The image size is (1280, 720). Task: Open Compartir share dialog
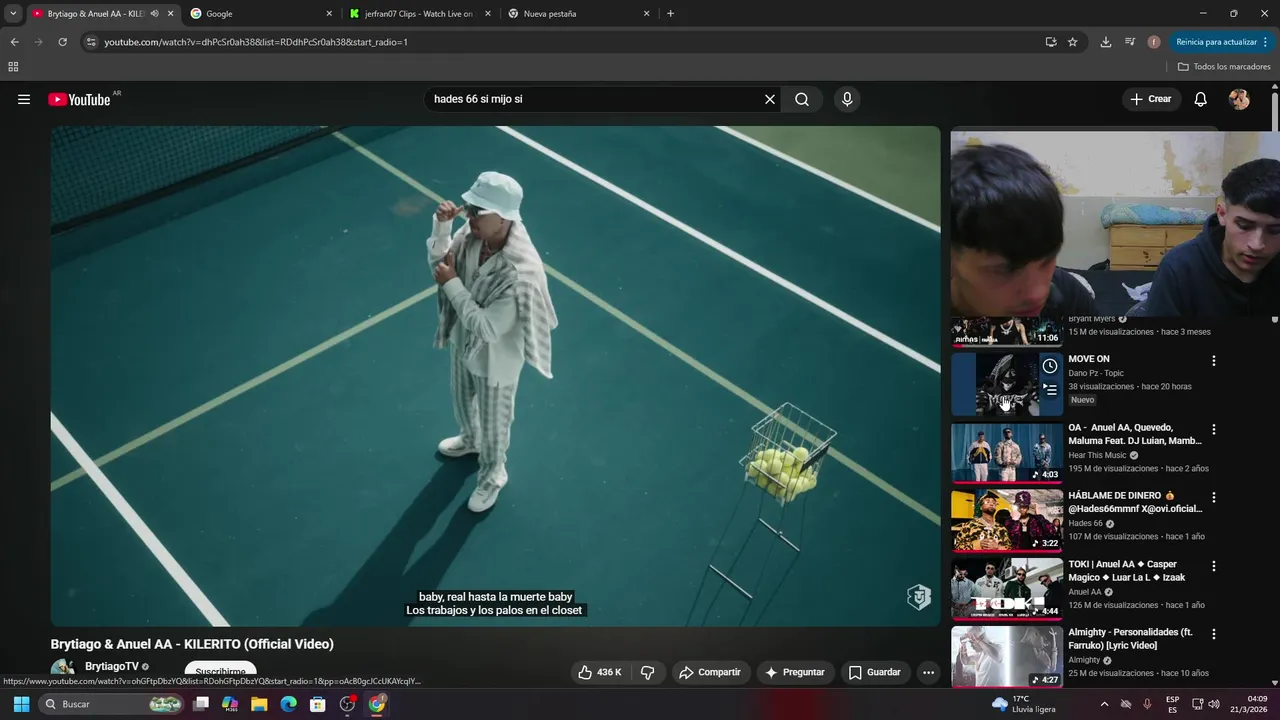click(x=710, y=672)
